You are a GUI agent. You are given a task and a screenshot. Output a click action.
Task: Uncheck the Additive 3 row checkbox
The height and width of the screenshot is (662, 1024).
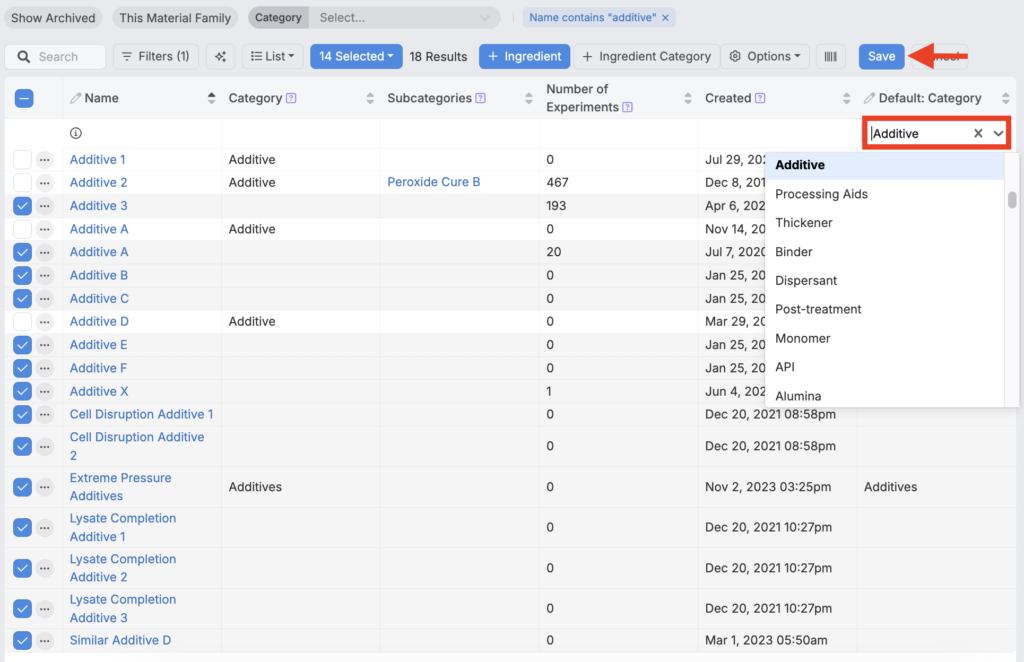point(22,206)
